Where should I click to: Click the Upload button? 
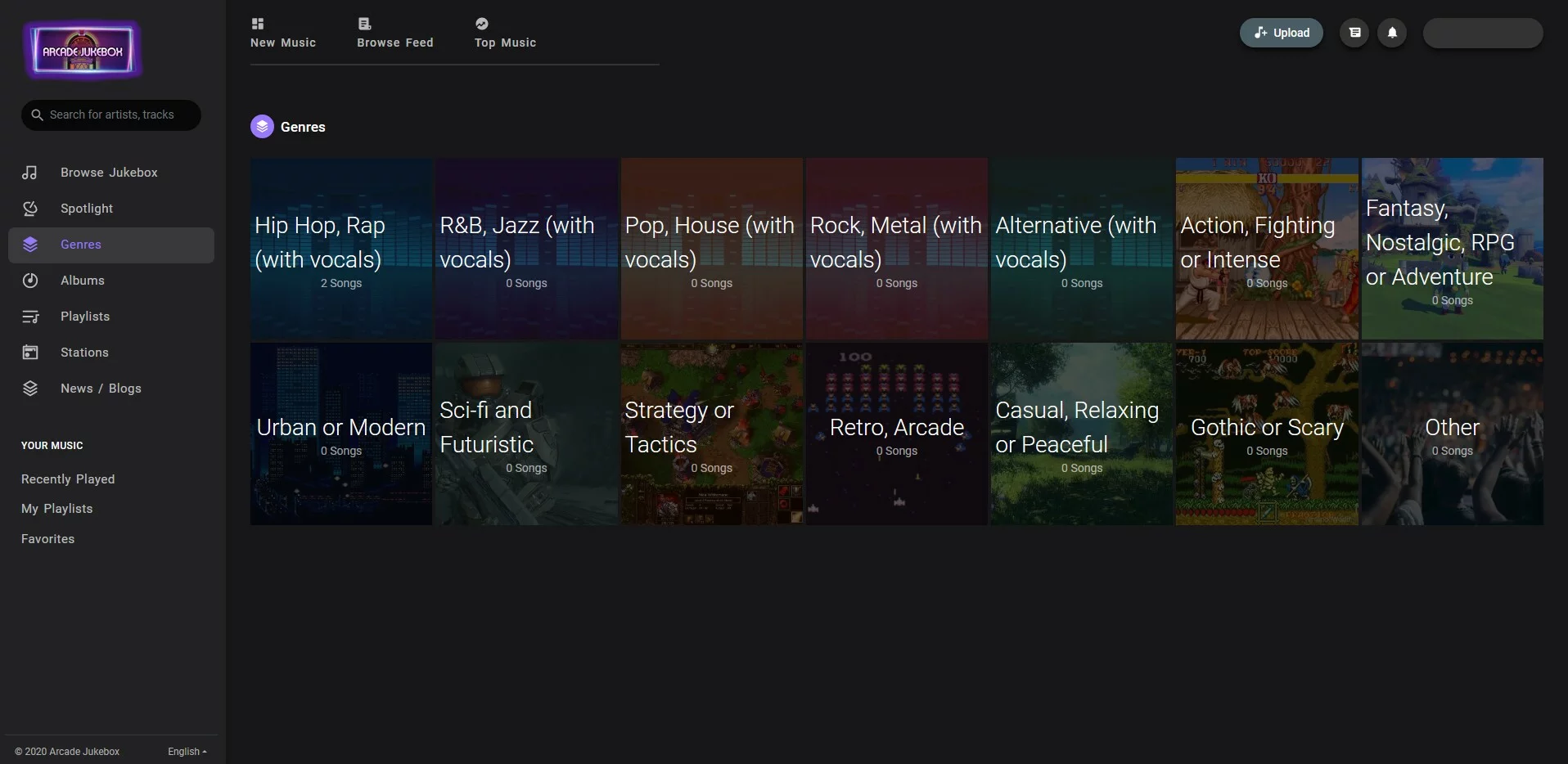click(1281, 33)
